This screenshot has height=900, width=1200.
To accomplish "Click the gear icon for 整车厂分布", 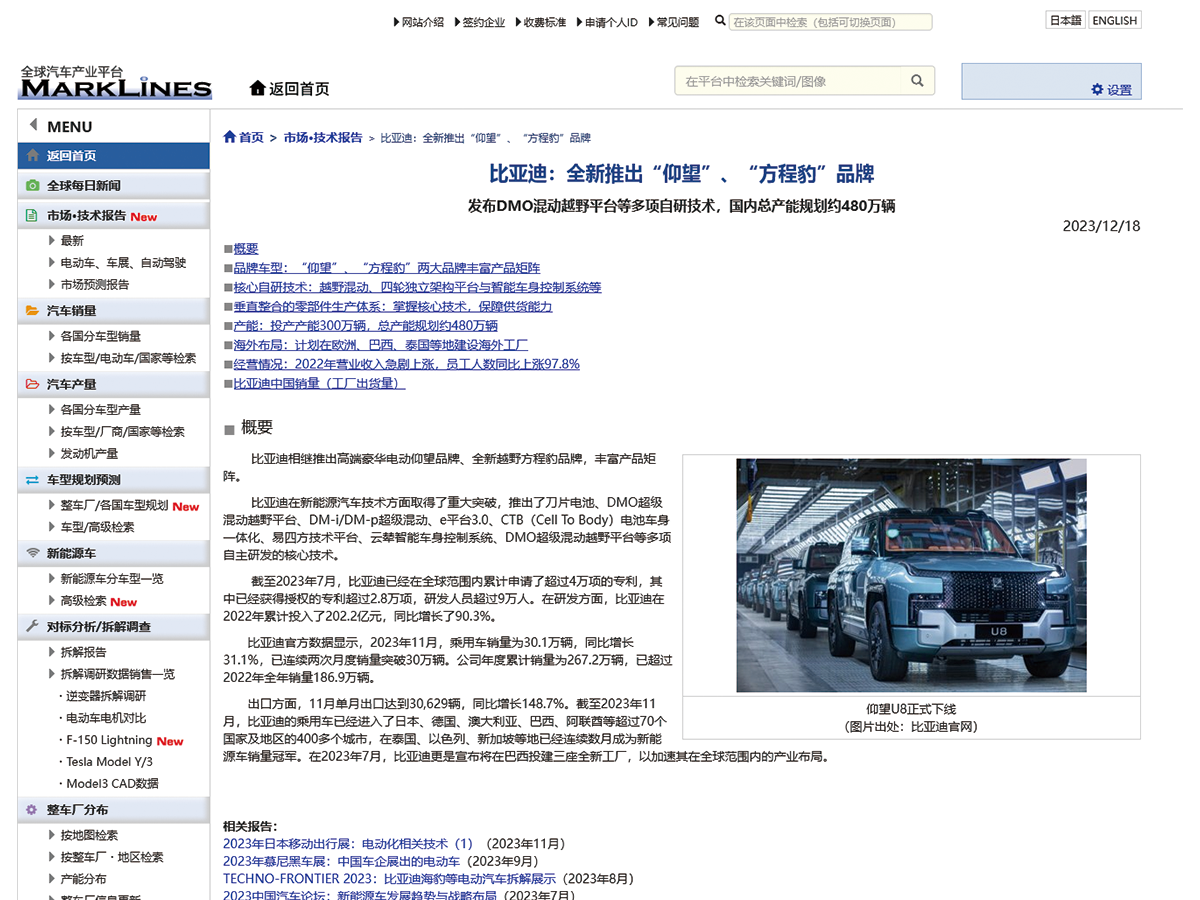I will (x=33, y=810).
